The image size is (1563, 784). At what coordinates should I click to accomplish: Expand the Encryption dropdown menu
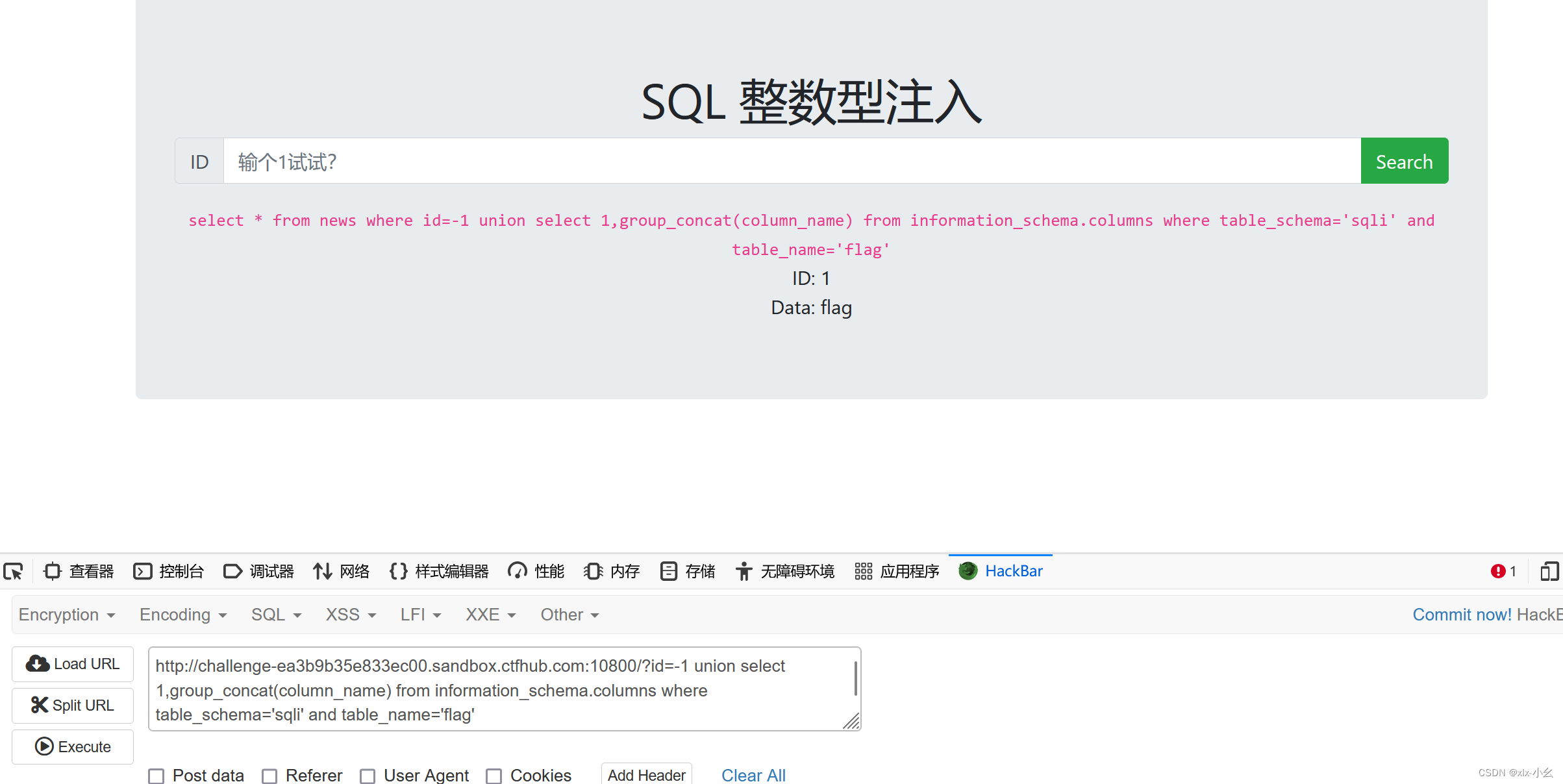67,615
